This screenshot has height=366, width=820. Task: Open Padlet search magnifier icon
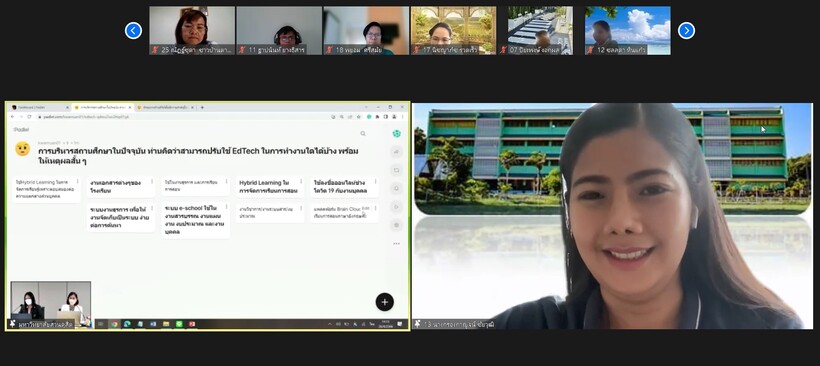363,134
